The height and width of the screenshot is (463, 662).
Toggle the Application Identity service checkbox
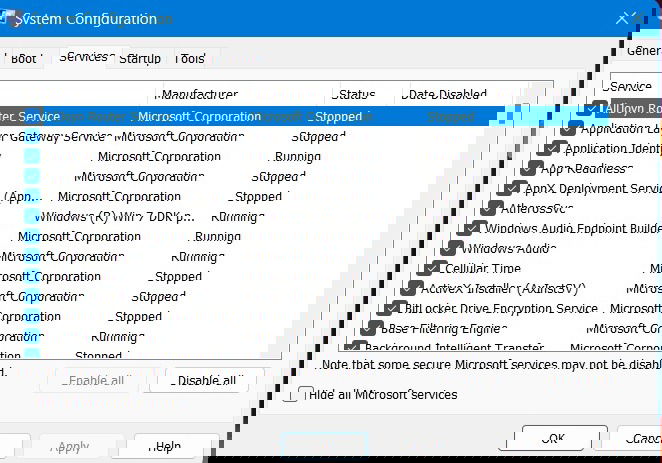pos(551,149)
